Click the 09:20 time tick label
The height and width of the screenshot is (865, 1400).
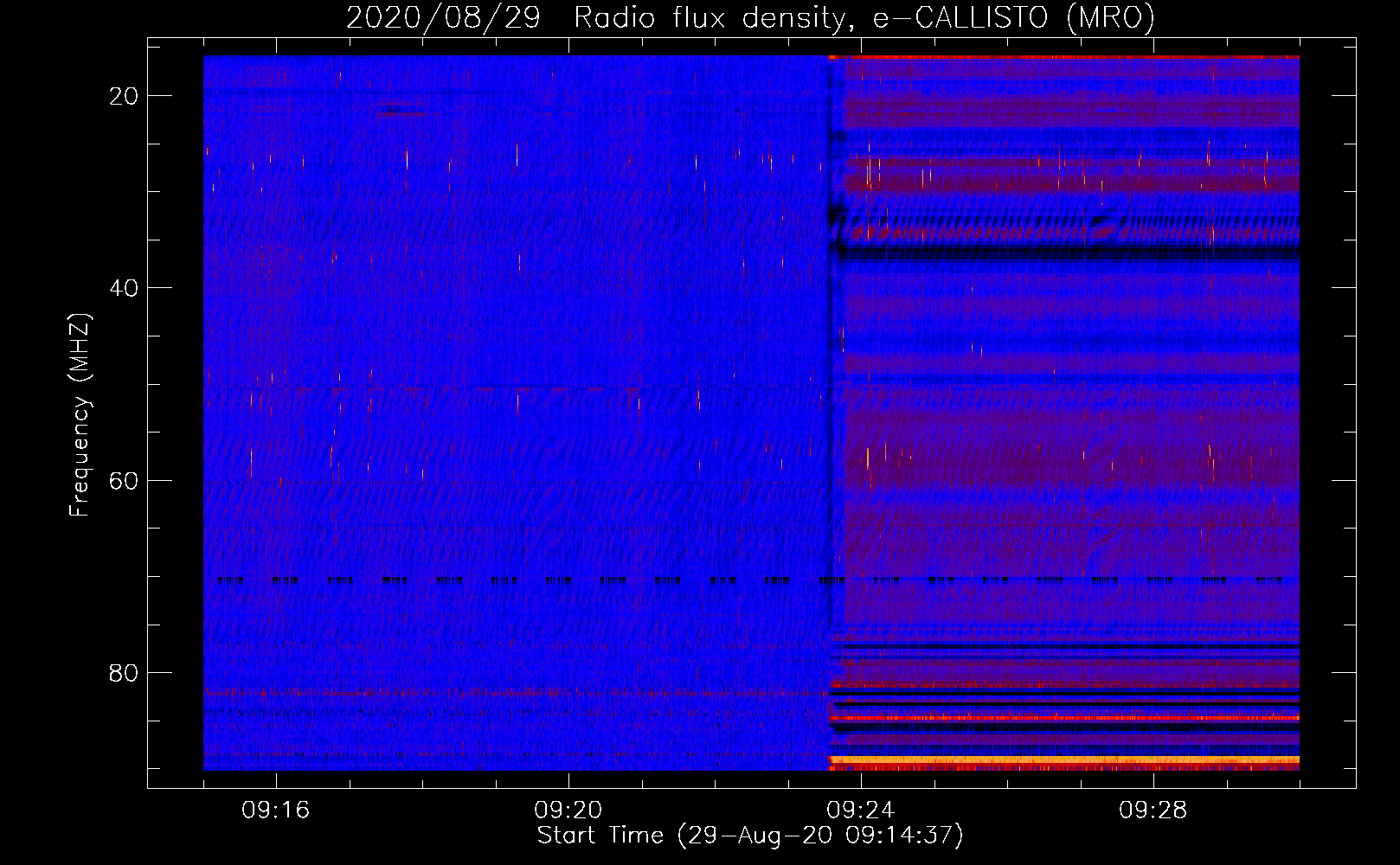[568, 811]
